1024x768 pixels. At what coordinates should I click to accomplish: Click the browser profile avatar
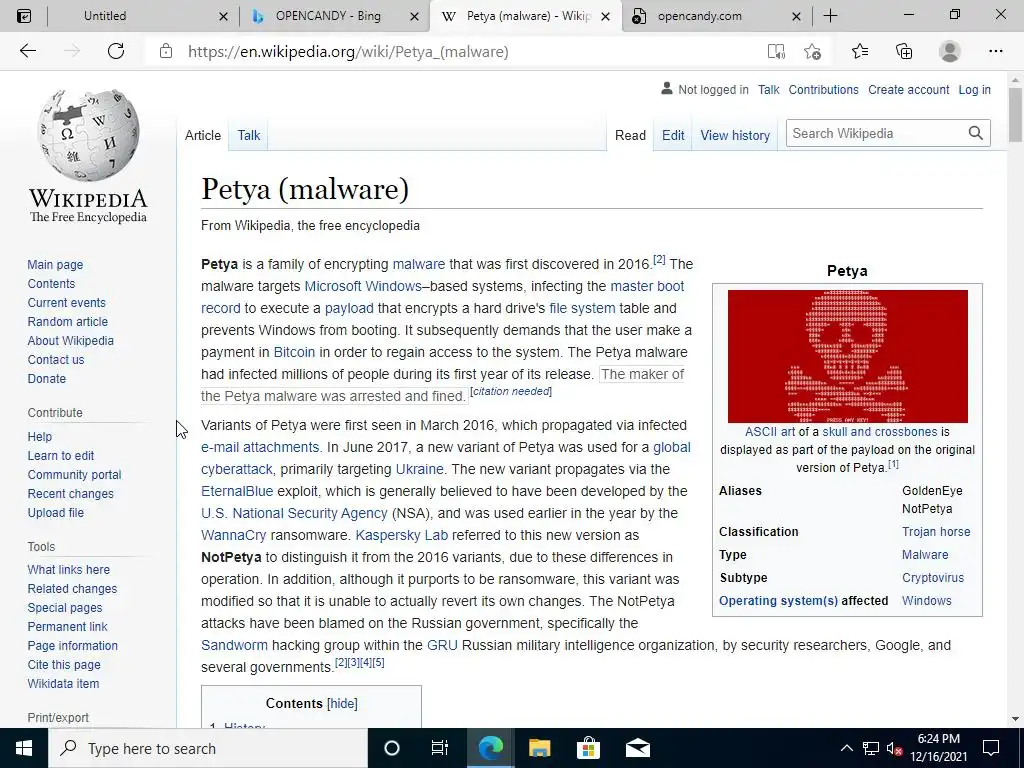pyautogui.click(x=950, y=51)
